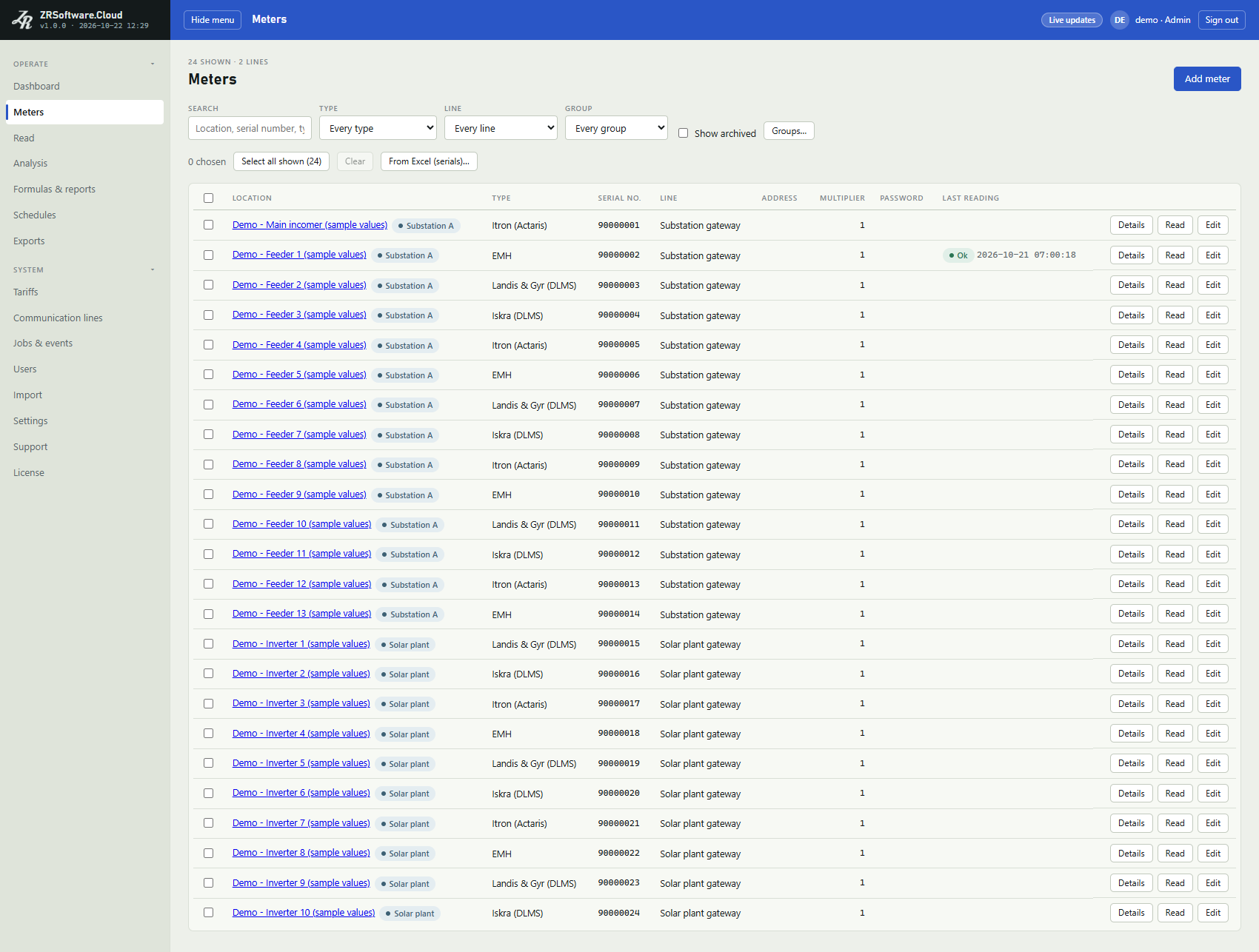This screenshot has height=952, width=1259.
Task: Open Jobs & events page
Action: click(84, 343)
